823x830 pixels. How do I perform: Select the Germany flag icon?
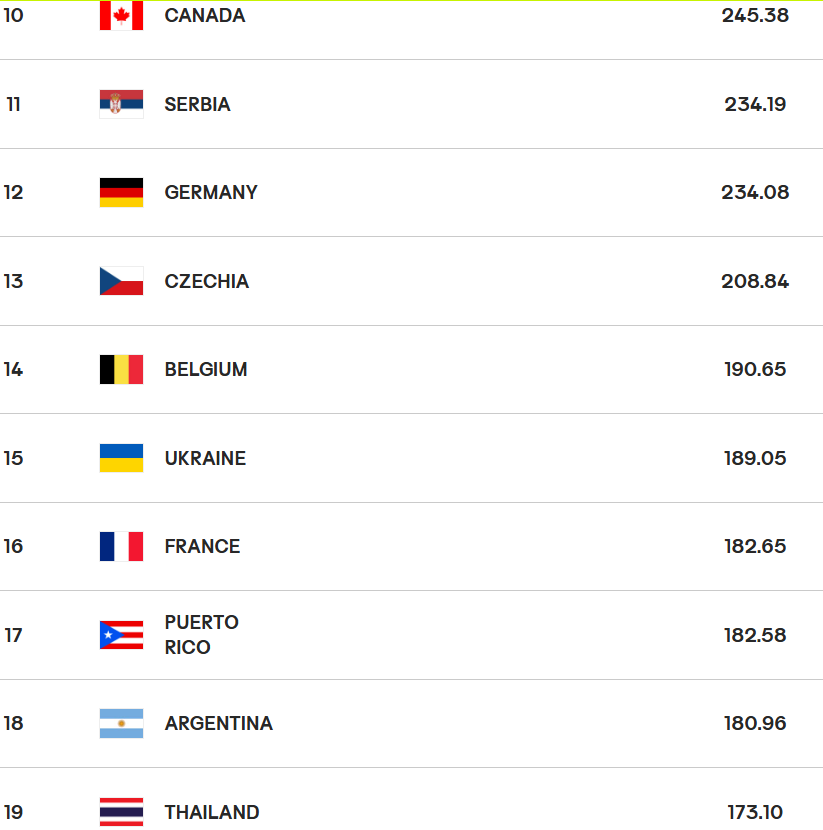pos(121,192)
